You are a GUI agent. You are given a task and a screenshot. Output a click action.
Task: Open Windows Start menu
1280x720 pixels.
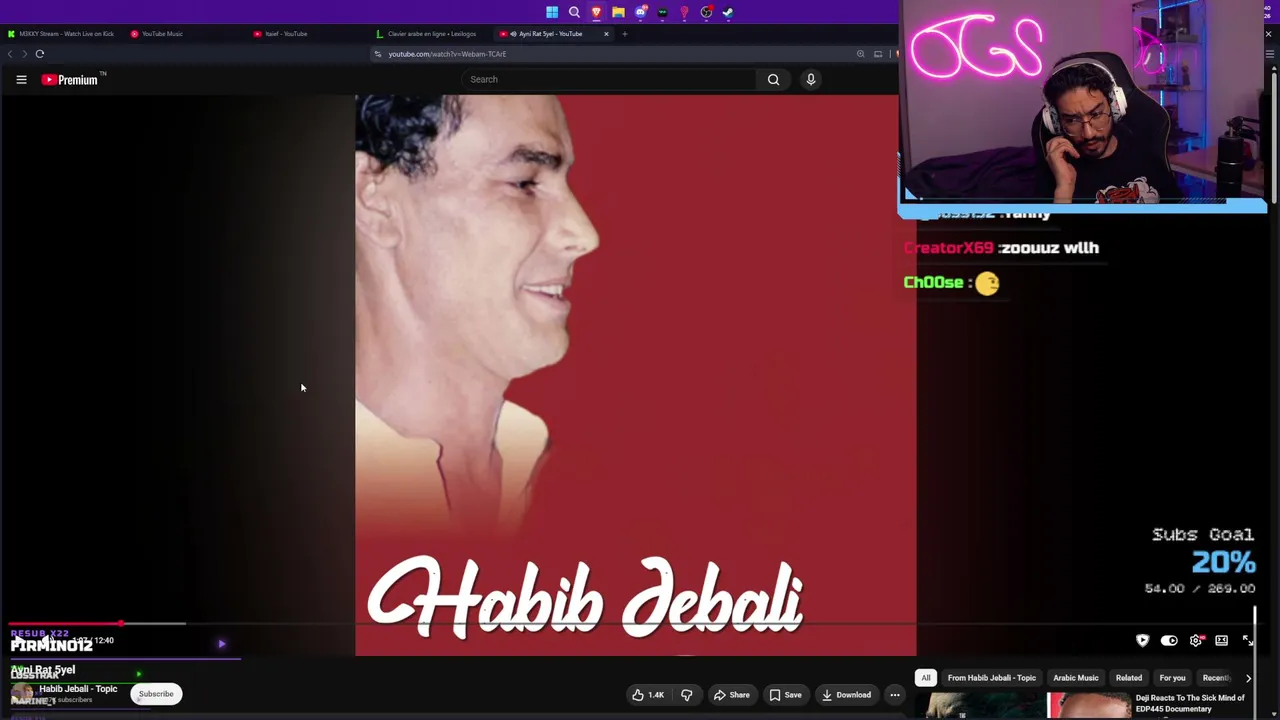point(552,12)
